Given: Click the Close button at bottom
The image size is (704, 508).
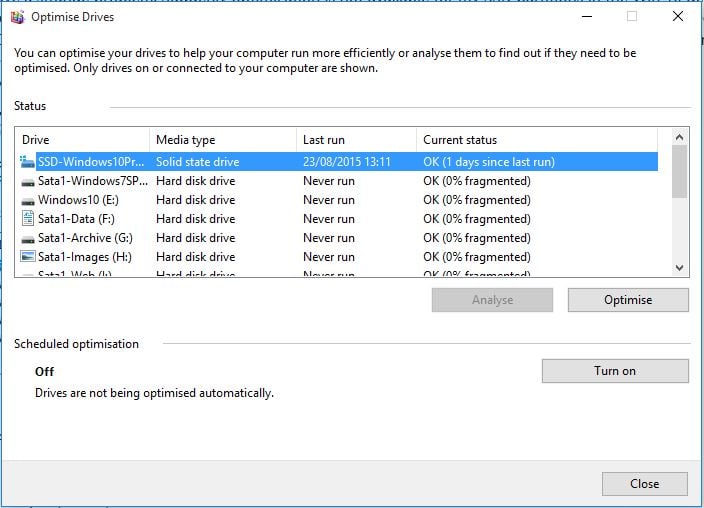Looking at the screenshot, I should [645, 484].
